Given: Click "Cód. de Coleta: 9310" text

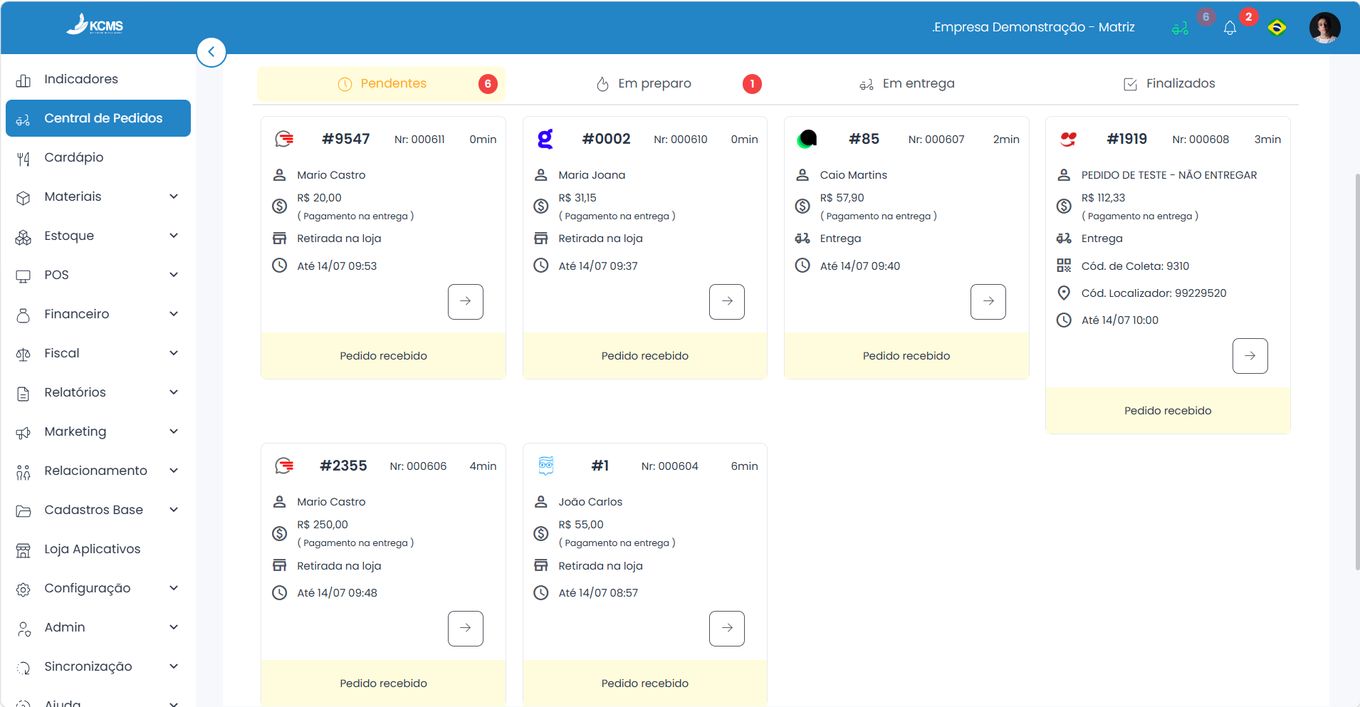Looking at the screenshot, I should tap(1135, 266).
